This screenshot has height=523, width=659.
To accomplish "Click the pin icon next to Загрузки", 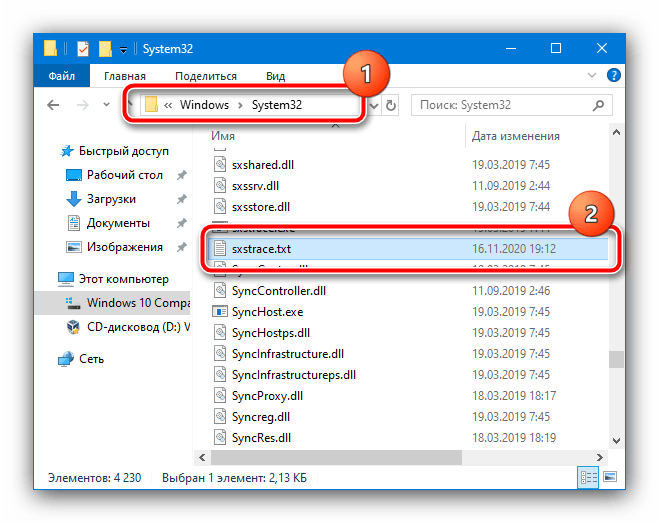I will click(x=182, y=199).
